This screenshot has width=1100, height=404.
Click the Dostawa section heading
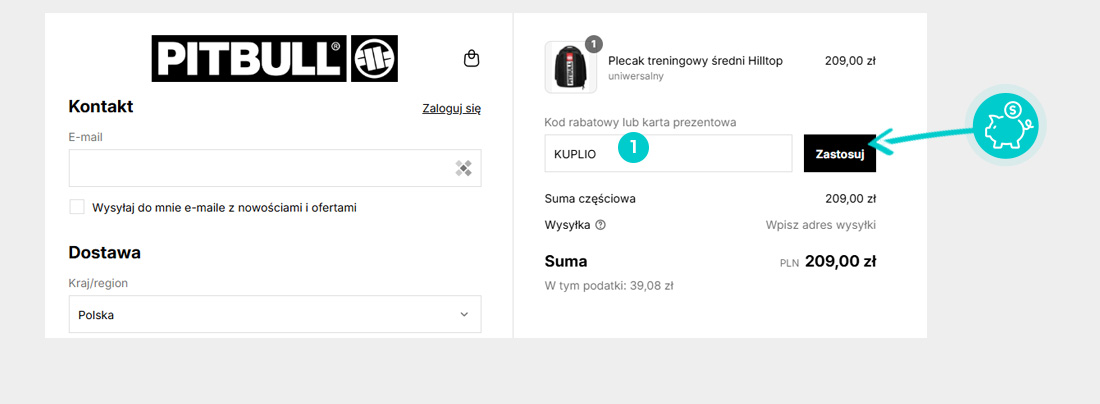(105, 252)
